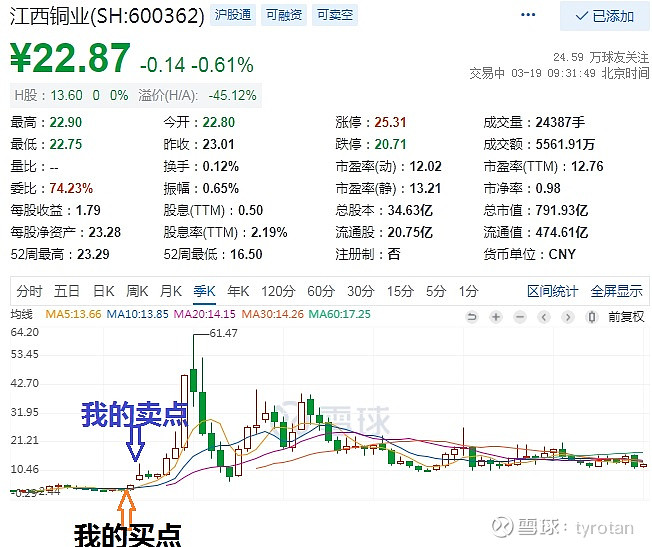Image resolution: width=652 pixels, height=547 pixels.
Task: Click the 沪股通 tag badge
Action: (234, 16)
